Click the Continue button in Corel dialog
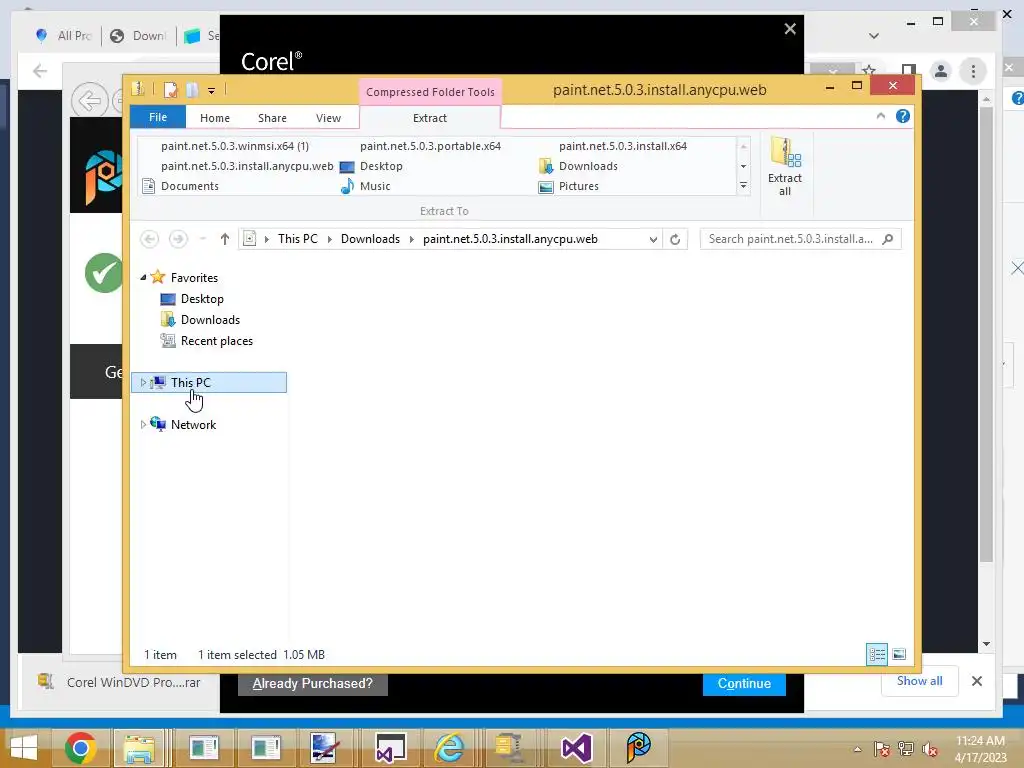The height and width of the screenshot is (768, 1024). coord(744,683)
